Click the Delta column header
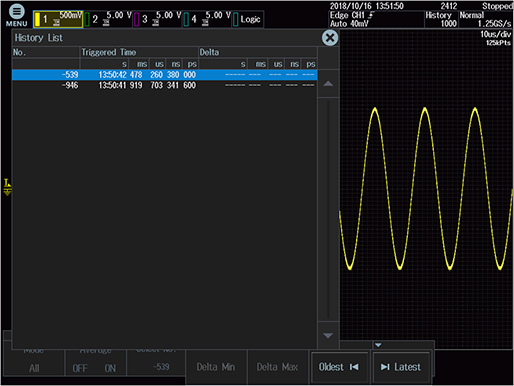 [258, 52]
